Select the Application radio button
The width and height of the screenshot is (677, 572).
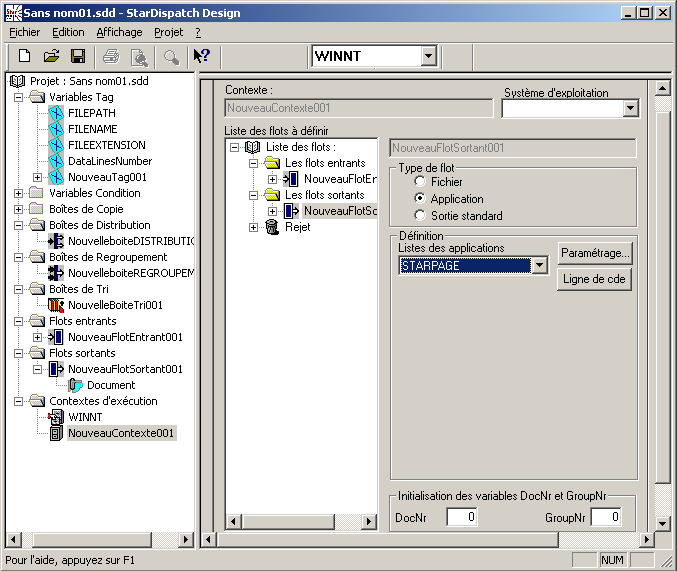[x=420, y=199]
